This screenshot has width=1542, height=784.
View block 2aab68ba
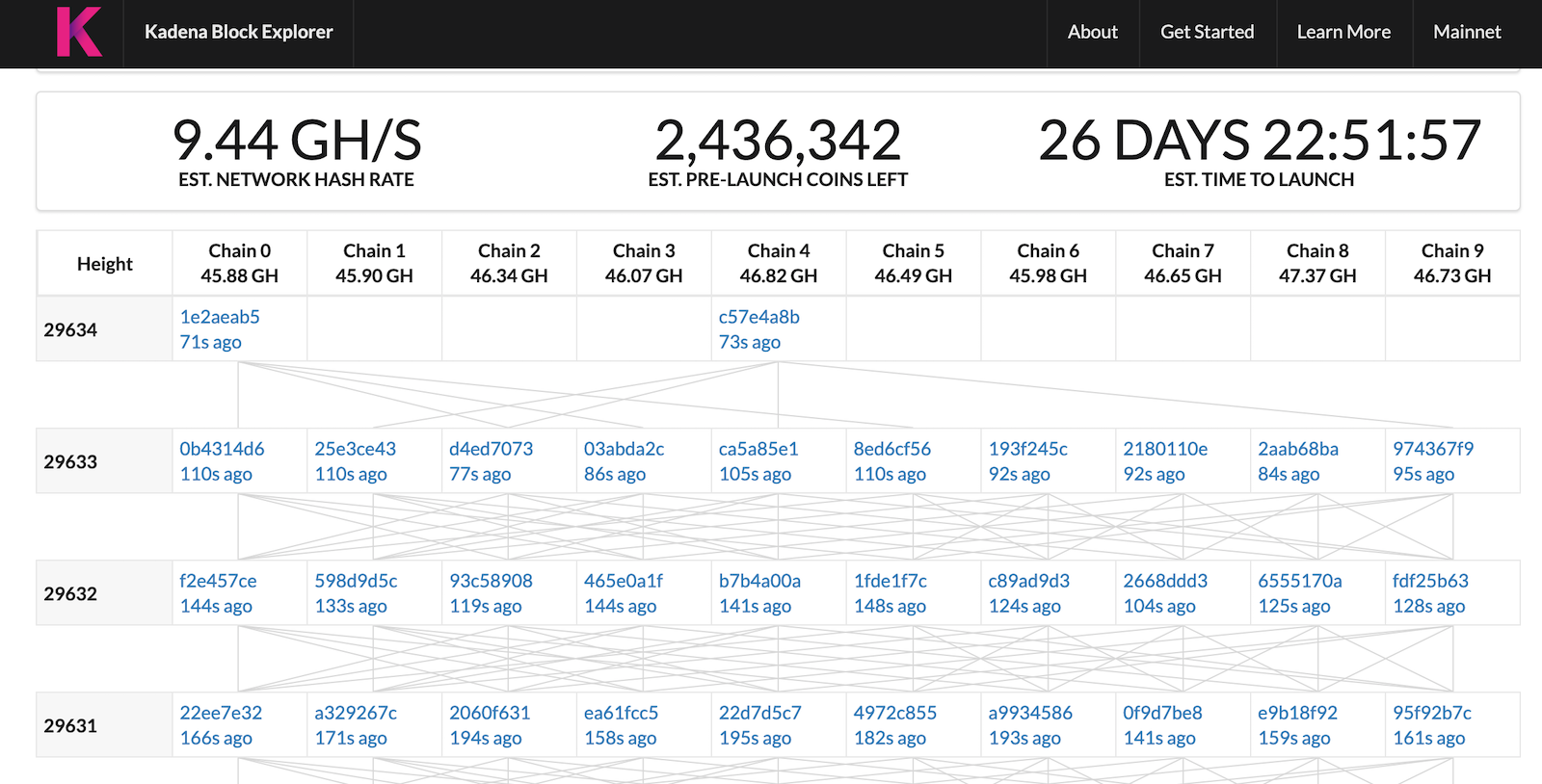click(1298, 449)
